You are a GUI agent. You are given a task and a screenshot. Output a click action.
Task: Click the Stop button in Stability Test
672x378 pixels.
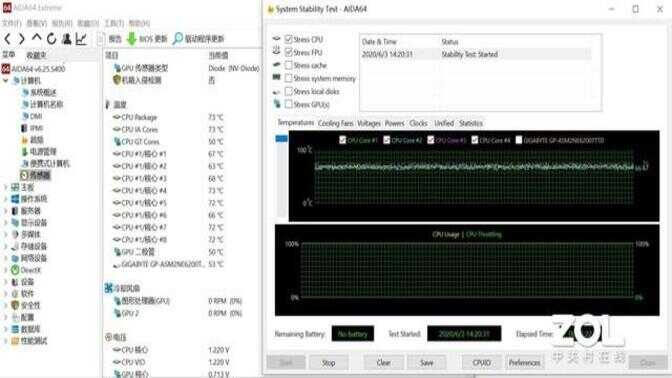pos(328,363)
